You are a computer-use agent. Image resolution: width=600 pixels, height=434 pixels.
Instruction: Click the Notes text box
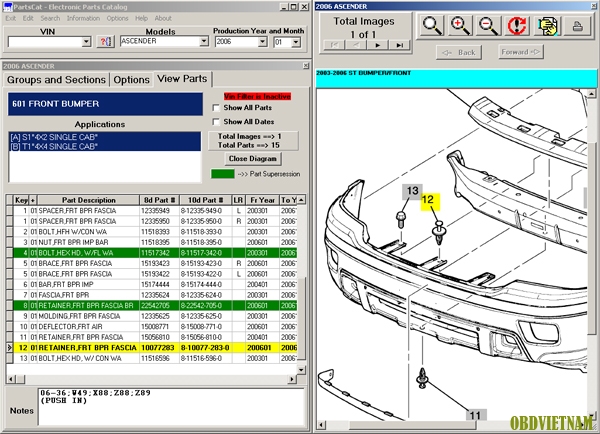(171, 406)
